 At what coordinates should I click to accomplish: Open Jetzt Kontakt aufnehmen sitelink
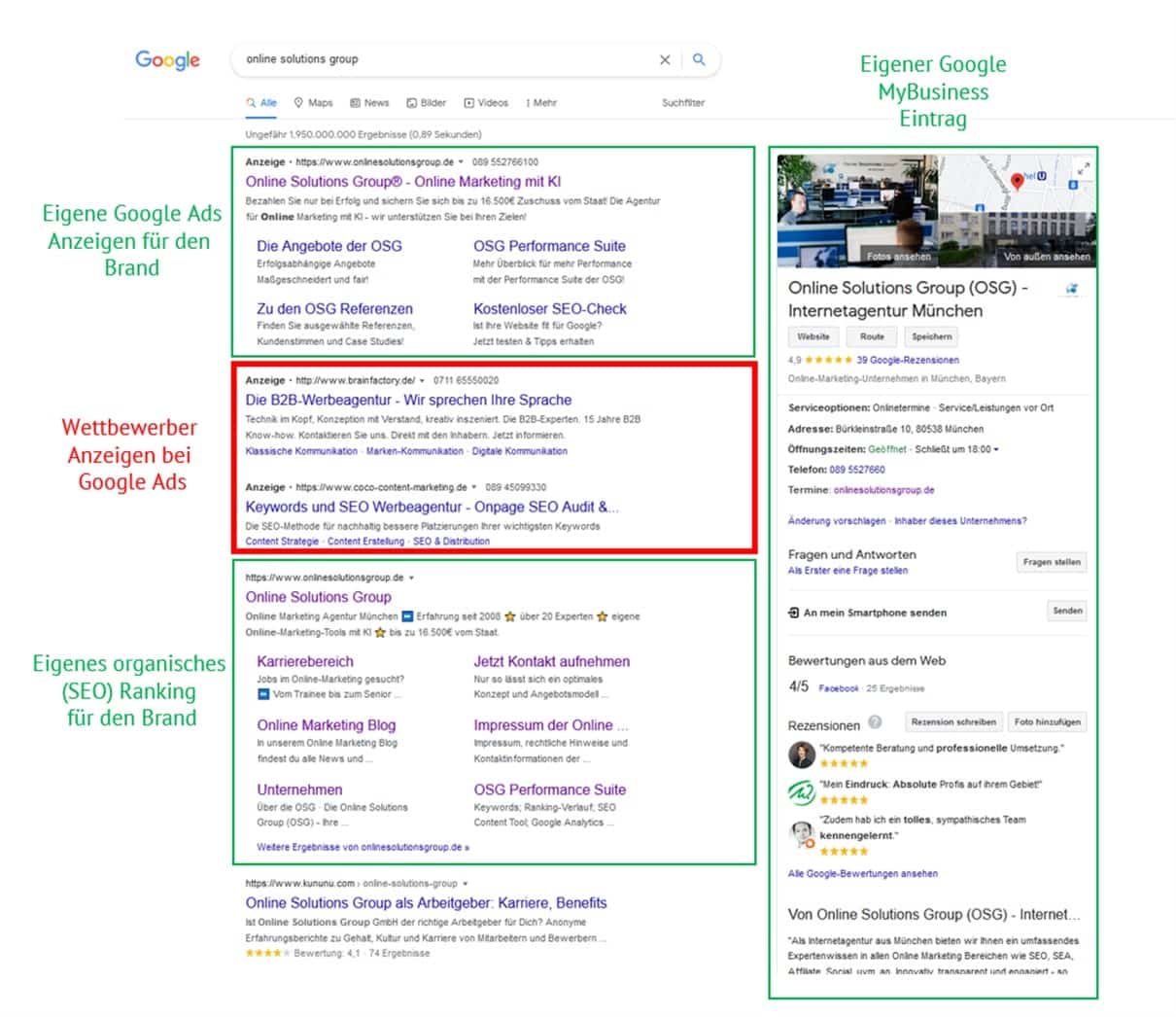(x=551, y=661)
